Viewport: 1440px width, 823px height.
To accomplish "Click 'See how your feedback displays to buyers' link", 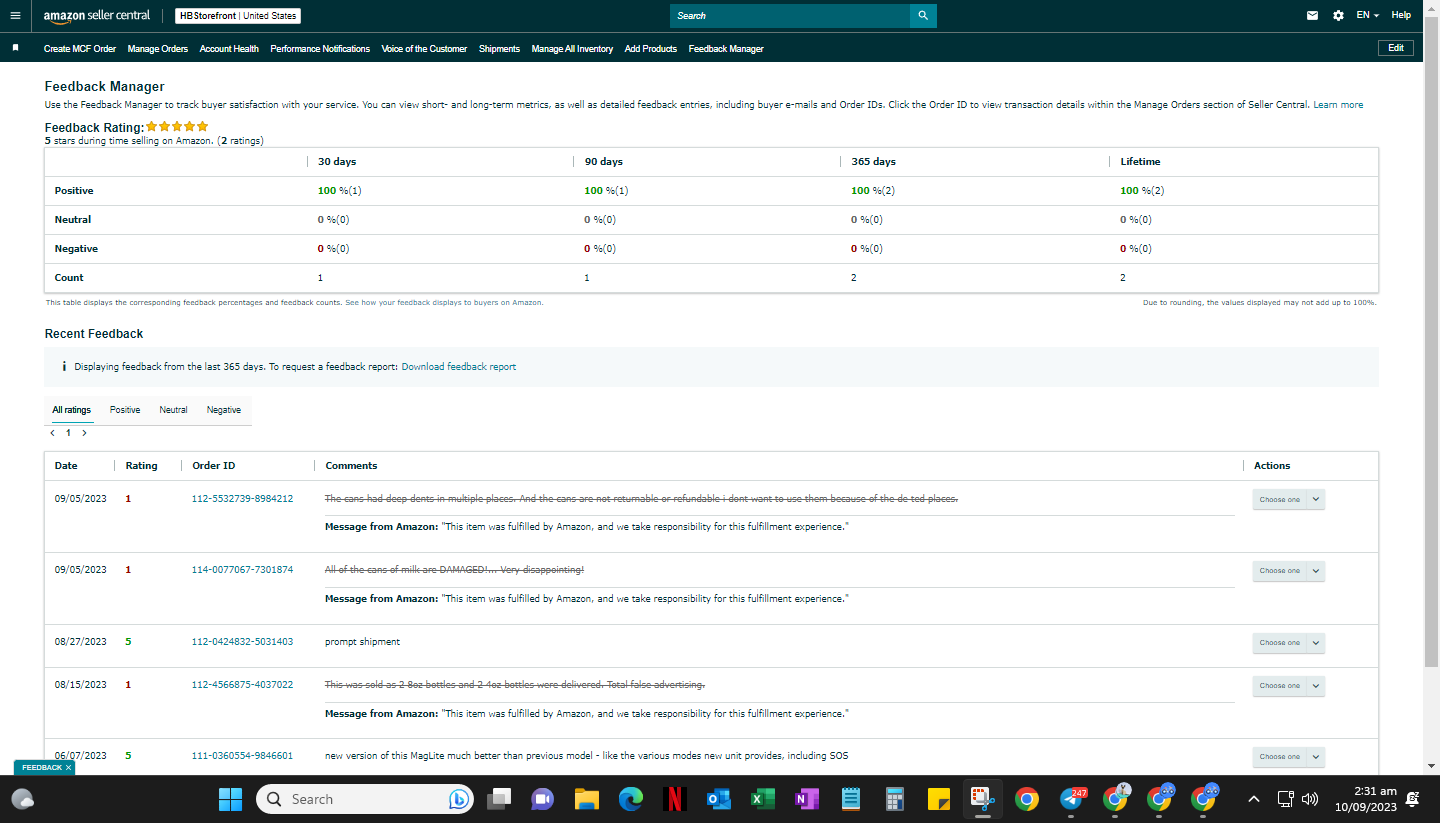I will (444, 302).
